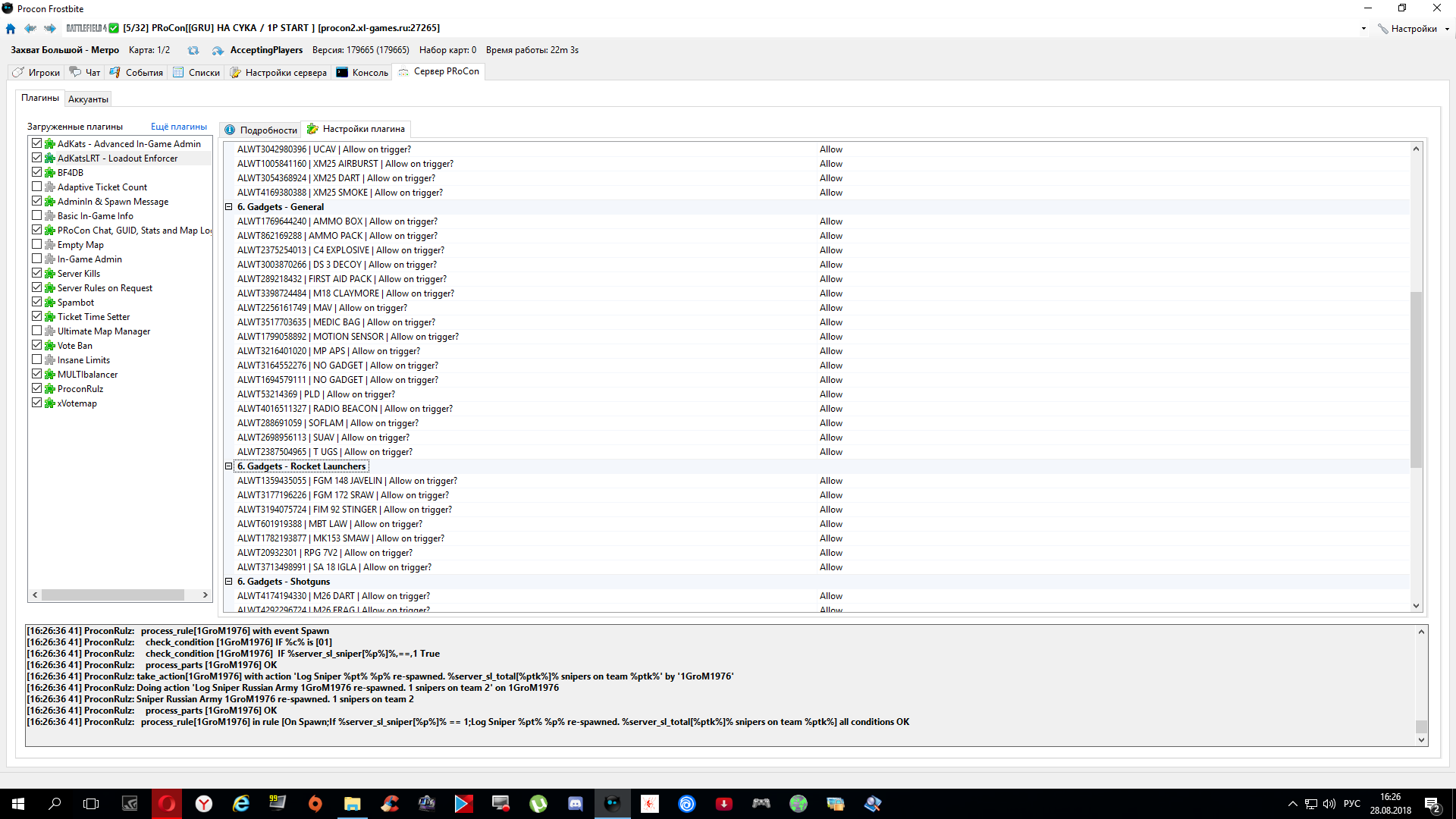Select the AdminIn & Spawn Message plugin icon

[x=50, y=202]
